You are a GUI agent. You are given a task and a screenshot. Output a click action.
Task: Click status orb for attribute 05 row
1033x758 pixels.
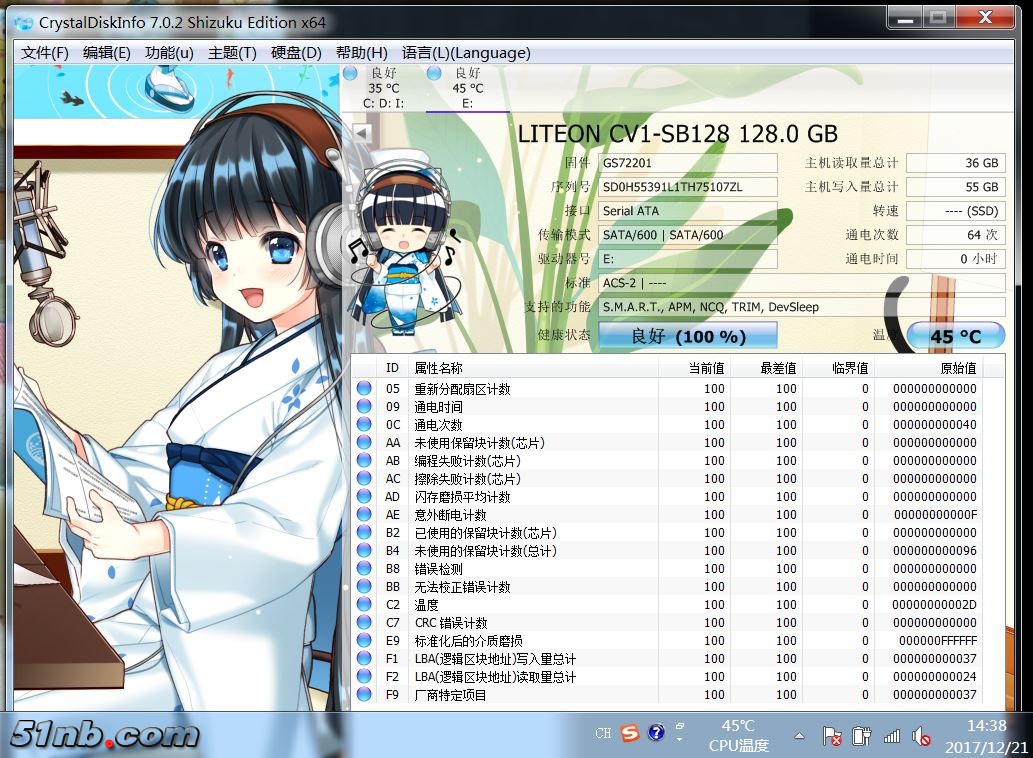[x=364, y=389]
